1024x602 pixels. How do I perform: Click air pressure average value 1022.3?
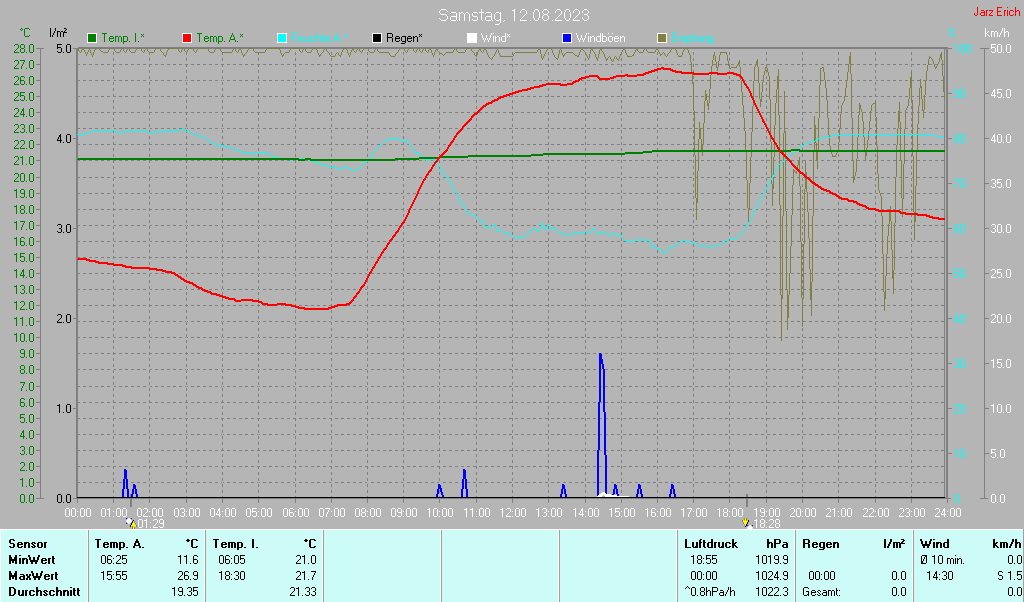coord(771,592)
